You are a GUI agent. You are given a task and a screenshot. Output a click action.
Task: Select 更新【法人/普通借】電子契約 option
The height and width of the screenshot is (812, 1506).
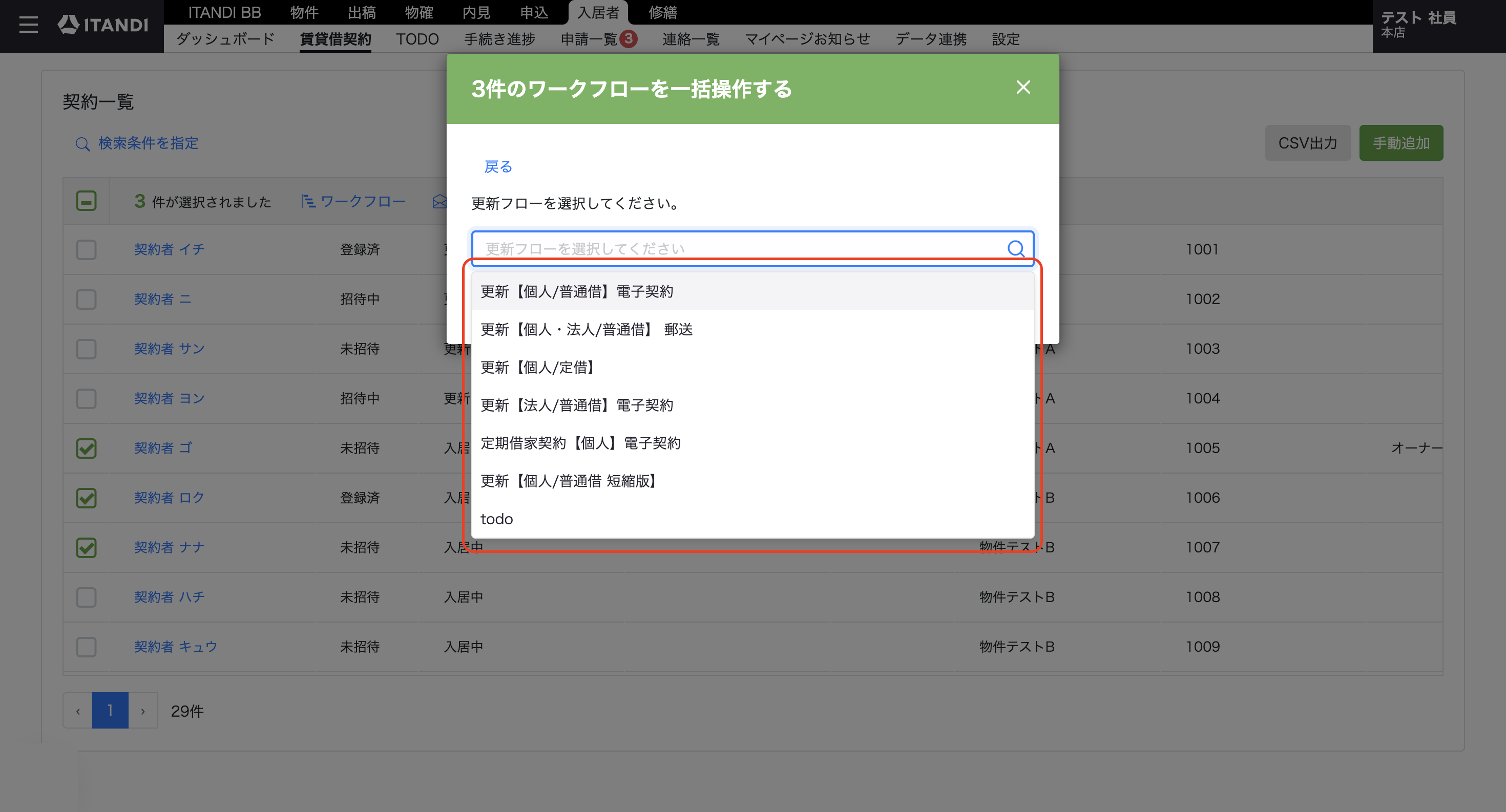click(752, 405)
